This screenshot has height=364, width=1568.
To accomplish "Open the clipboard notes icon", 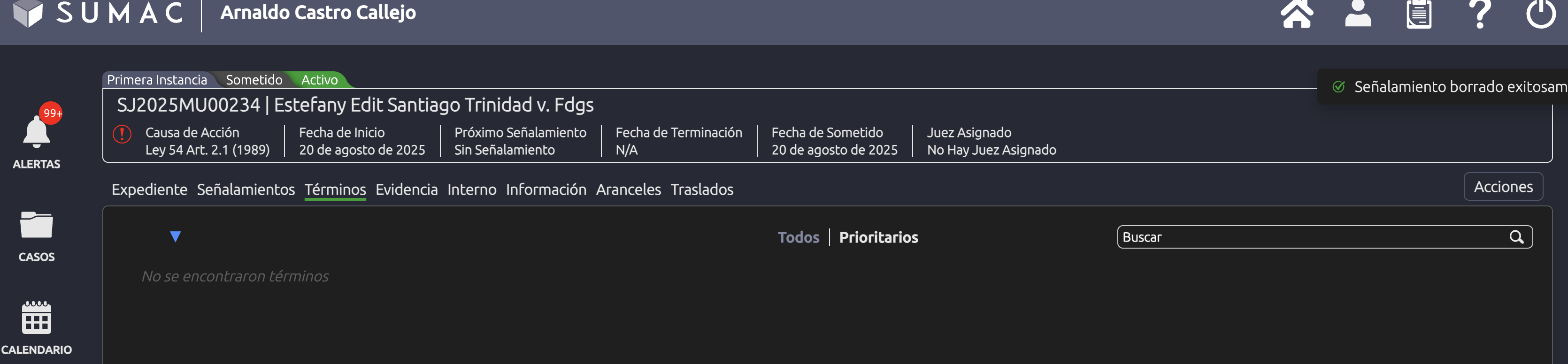I will click(1418, 14).
